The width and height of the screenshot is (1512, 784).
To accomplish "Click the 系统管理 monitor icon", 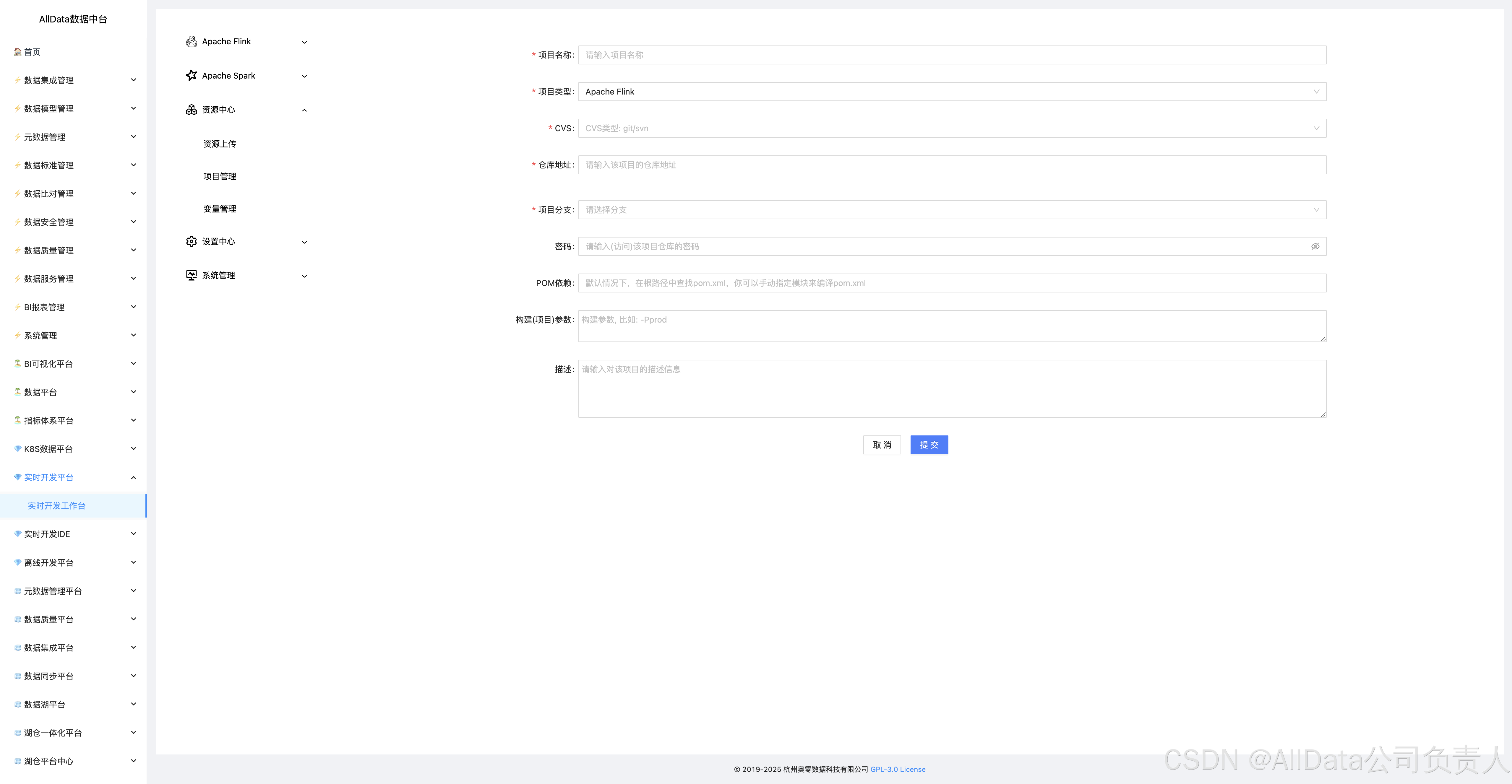I will (191, 275).
